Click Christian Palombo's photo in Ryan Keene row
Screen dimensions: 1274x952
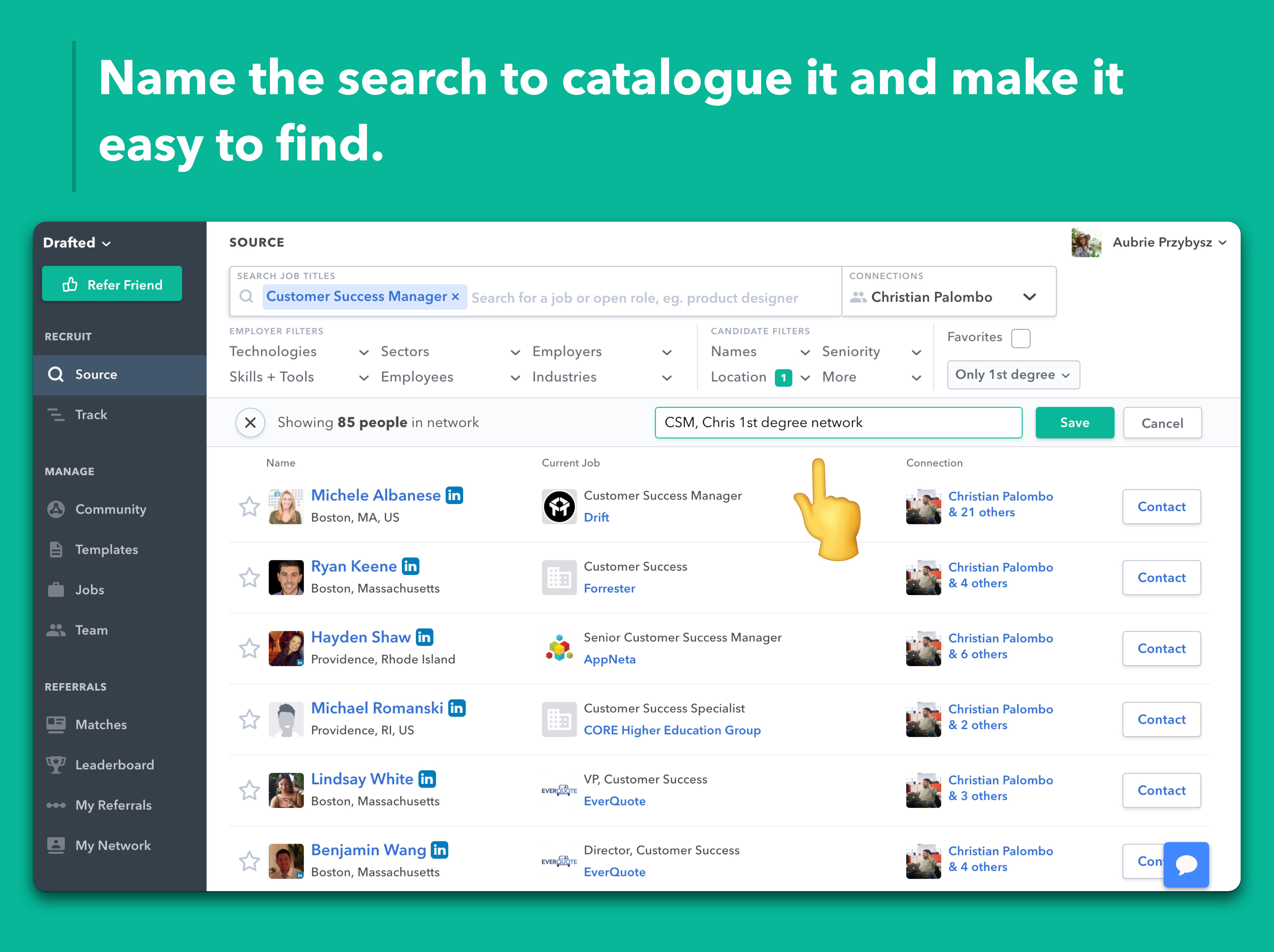coord(923,578)
